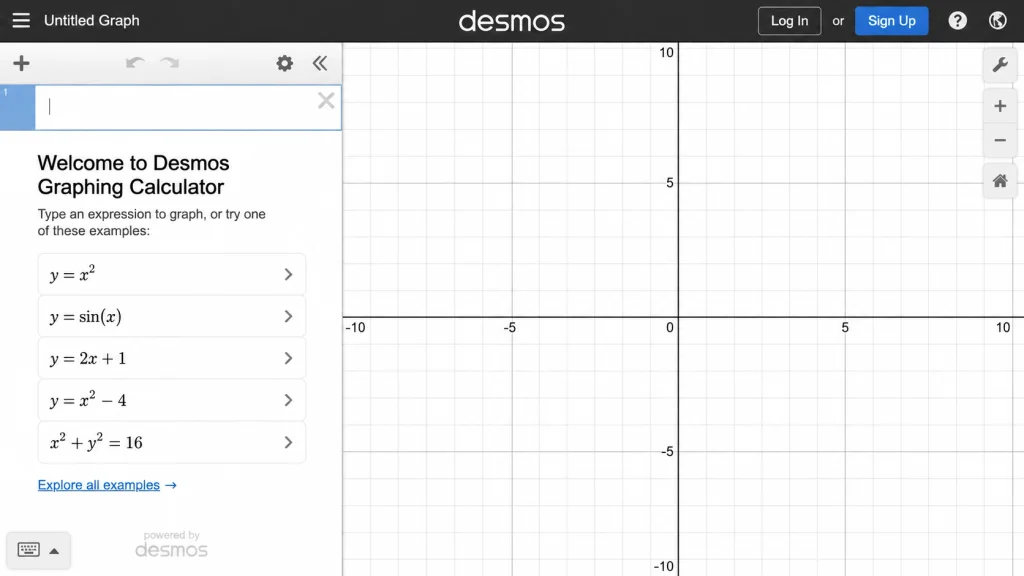Screen dimensions: 1024x576
Task: Load the y = sin(x) example
Action: [172, 316]
